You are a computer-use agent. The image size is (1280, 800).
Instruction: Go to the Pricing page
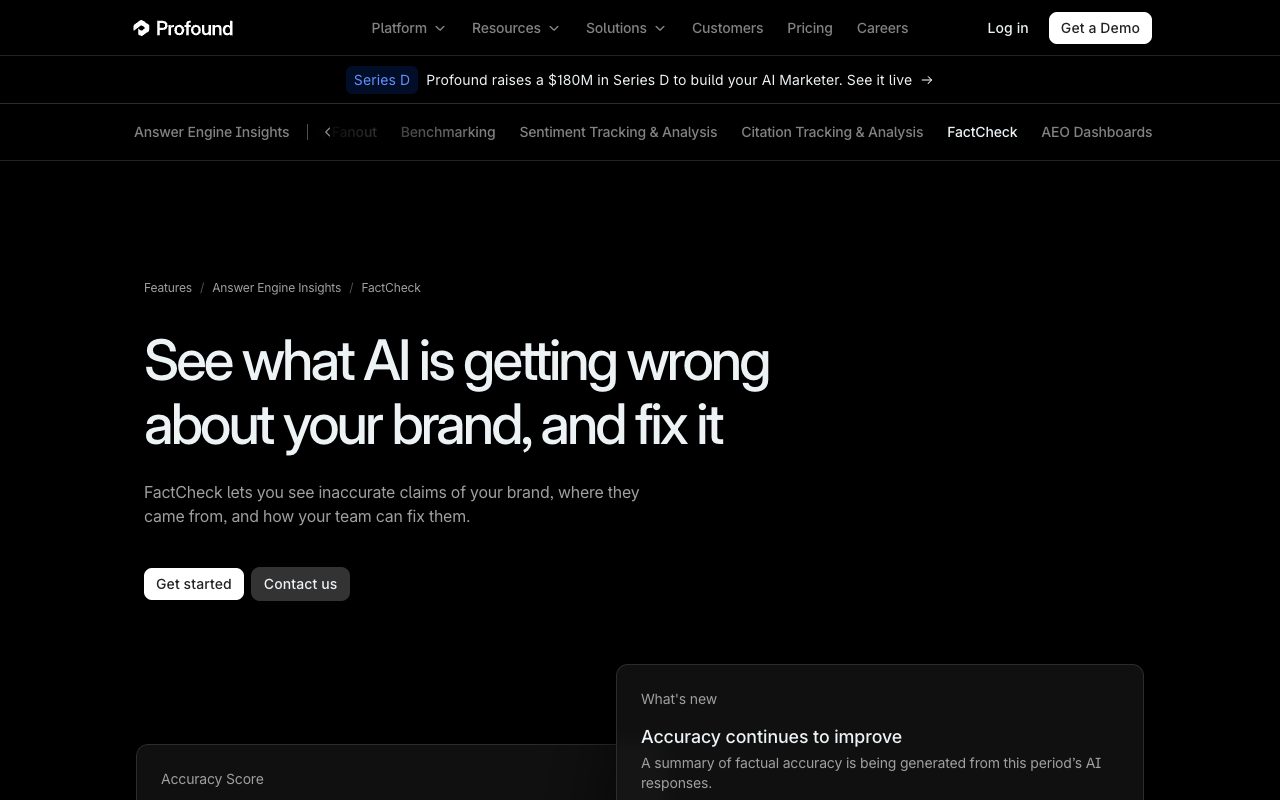[809, 28]
